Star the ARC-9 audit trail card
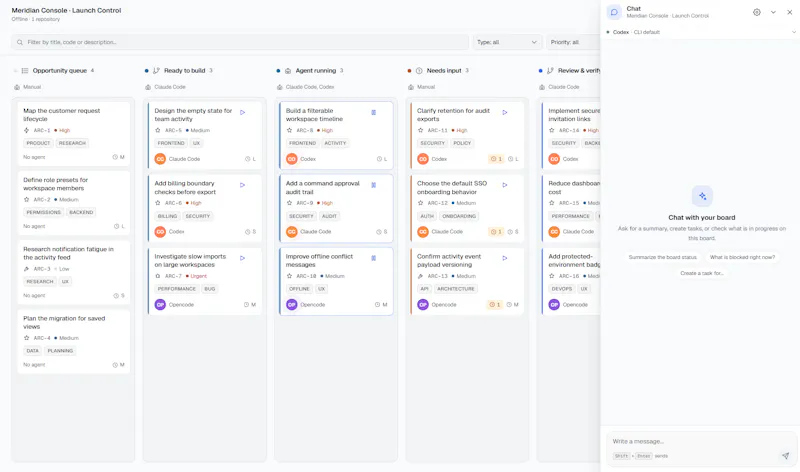800x472 pixels. click(x=289, y=203)
